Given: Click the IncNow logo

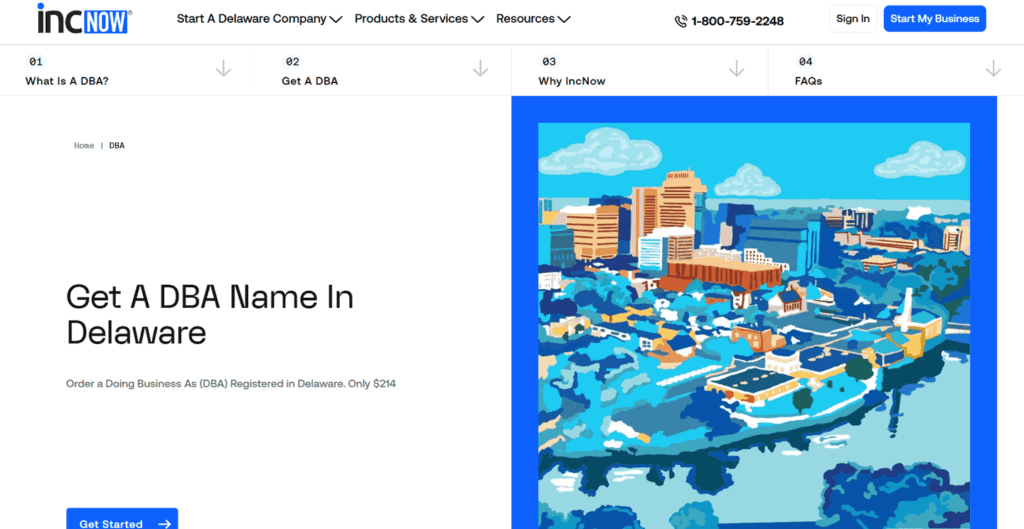Looking at the screenshot, I should (84, 19).
